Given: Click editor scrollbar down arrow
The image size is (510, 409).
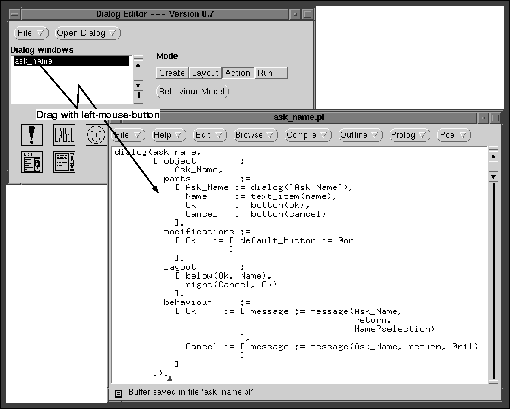Looking at the screenshot, I should point(493,176).
